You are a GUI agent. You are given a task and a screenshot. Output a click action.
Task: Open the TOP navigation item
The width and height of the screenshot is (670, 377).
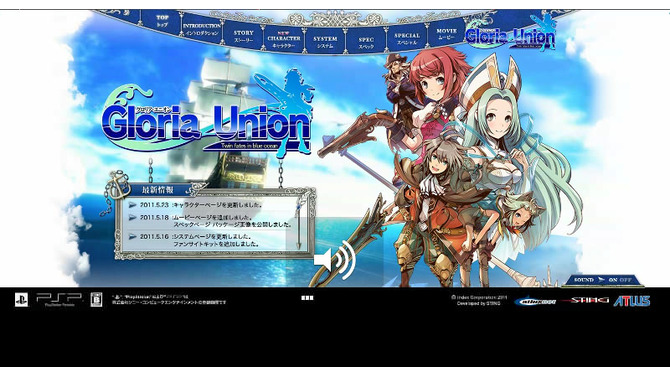(x=162, y=21)
